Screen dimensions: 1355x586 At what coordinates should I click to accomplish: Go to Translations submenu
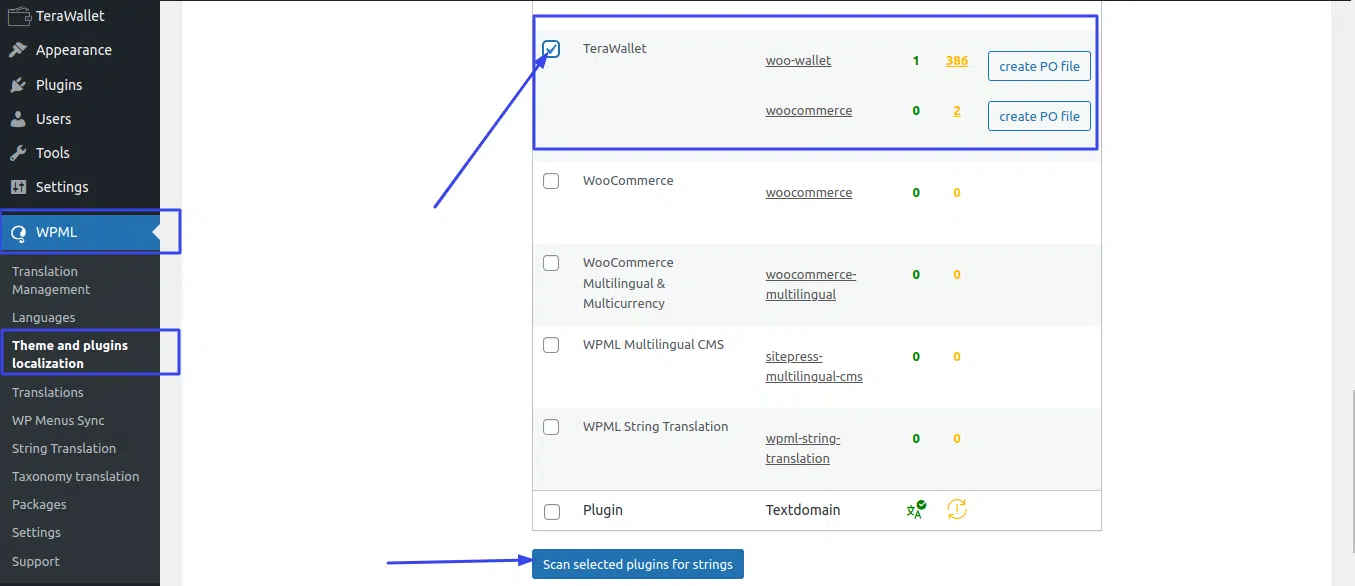(48, 392)
